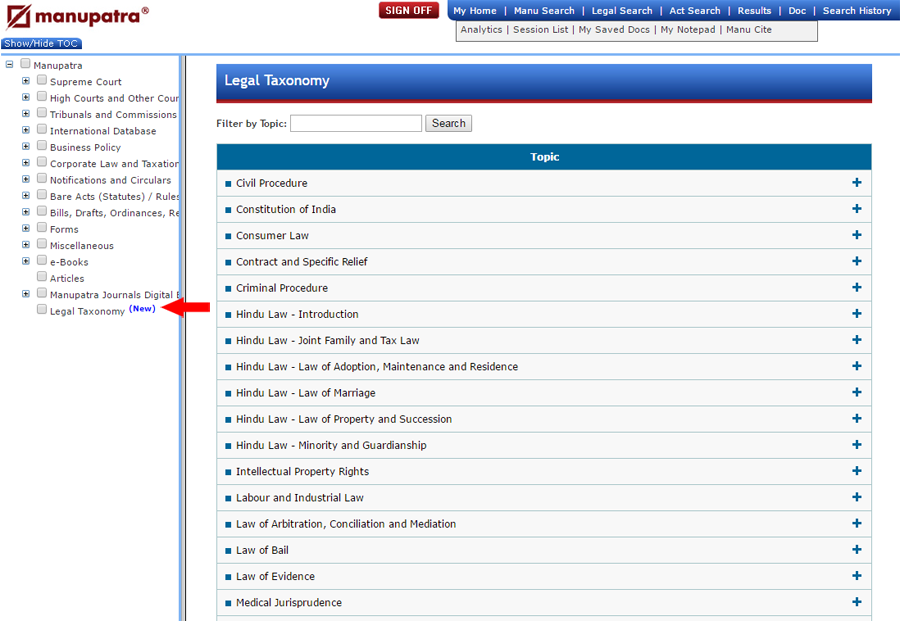The width and height of the screenshot is (900, 621).
Task: Collapse the Manupatra root tree node
Action: point(9,64)
